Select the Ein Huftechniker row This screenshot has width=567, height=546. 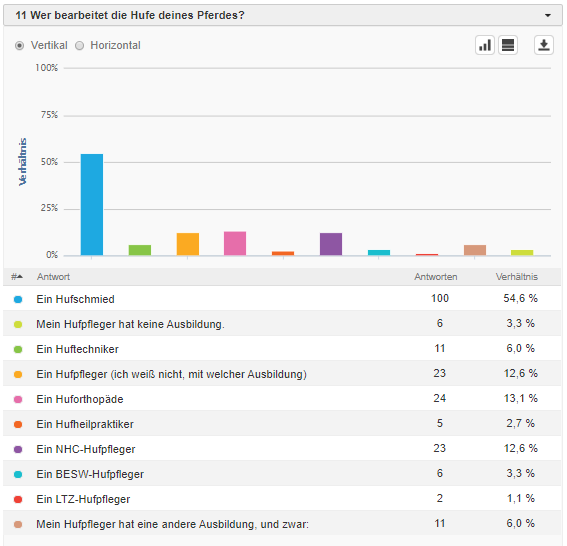tap(282, 349)
